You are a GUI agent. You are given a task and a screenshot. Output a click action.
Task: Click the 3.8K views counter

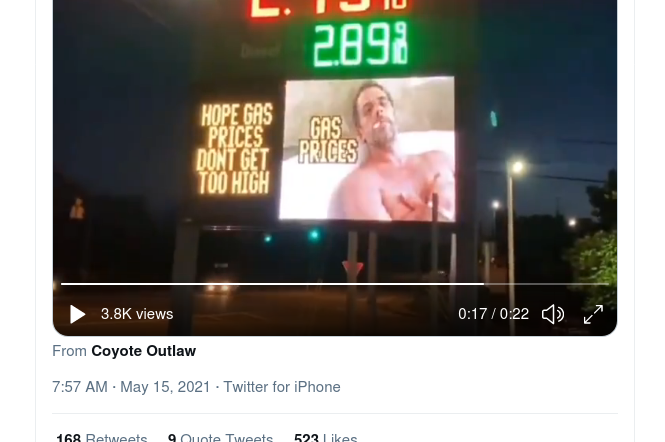point(137,314)
